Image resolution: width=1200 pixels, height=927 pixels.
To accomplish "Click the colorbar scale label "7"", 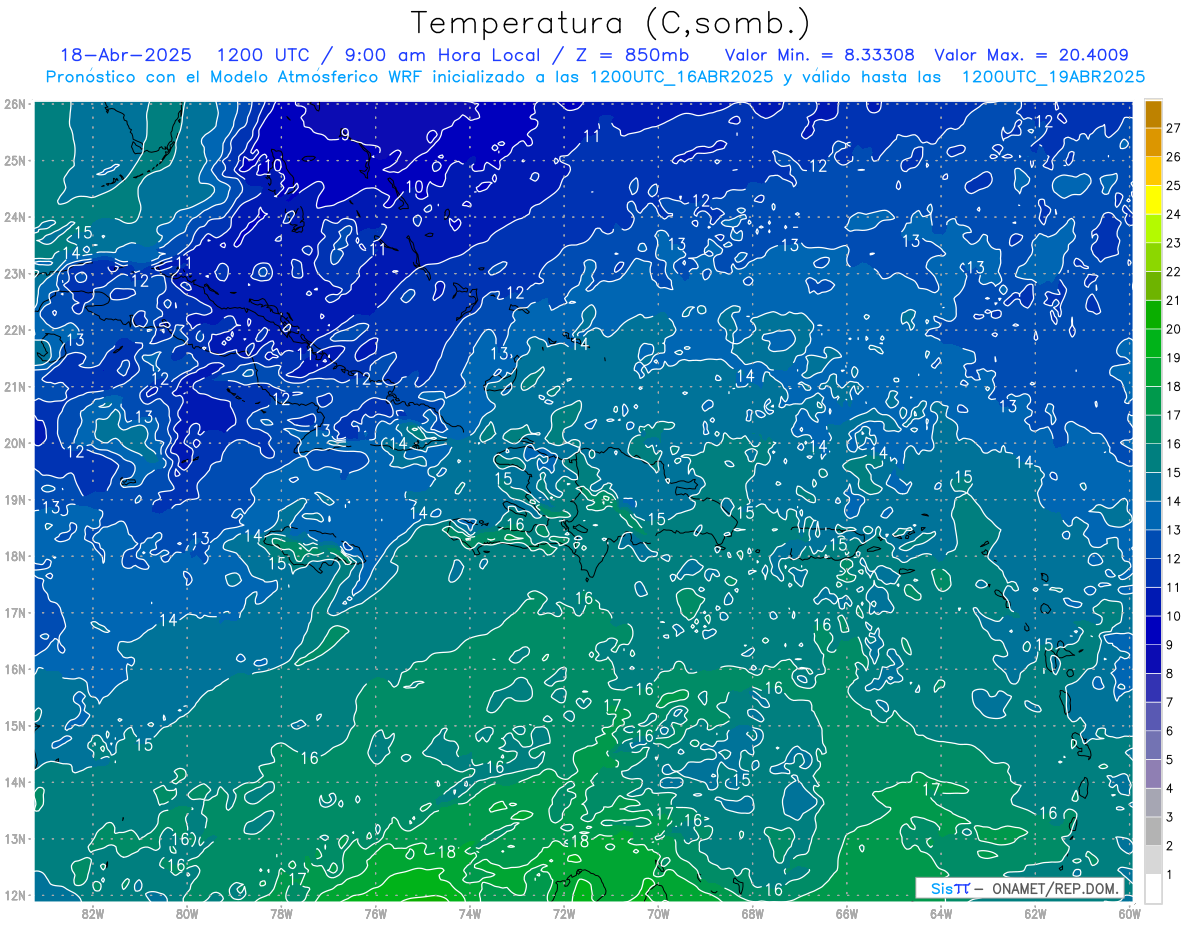I will coord(1170,703).
